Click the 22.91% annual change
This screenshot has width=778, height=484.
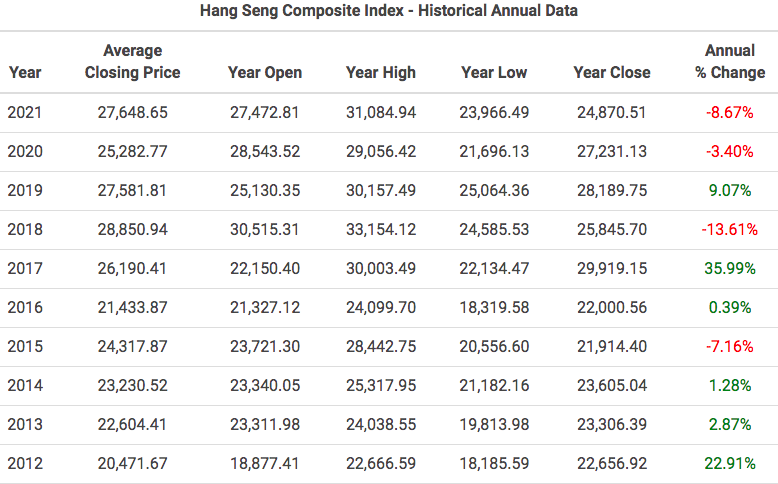click(x=730, y=464)
